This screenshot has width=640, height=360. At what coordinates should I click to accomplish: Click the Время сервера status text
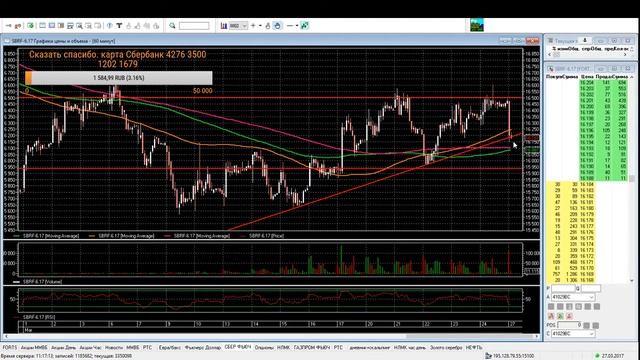pos(67,356)
